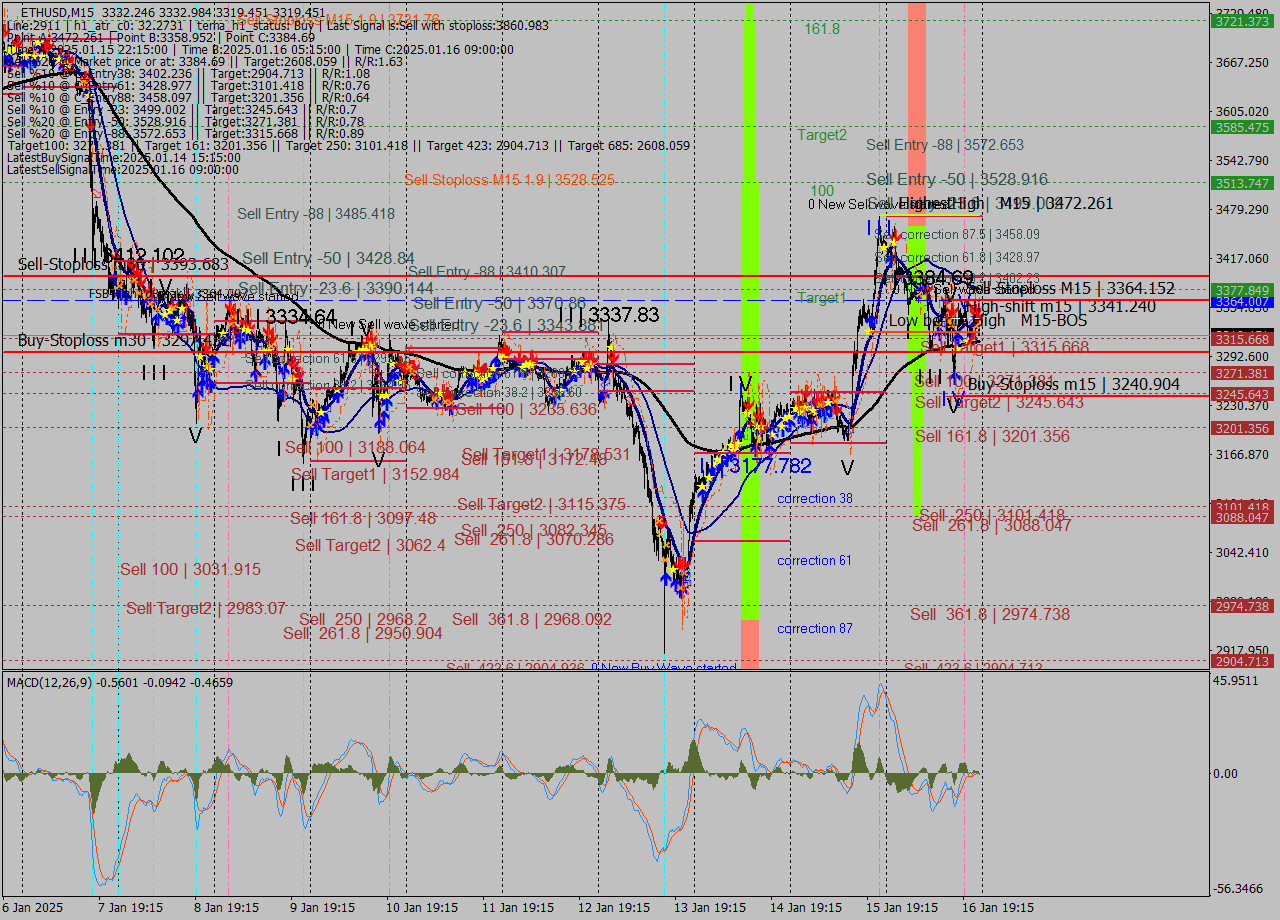The image size is (1280, 920).
Task: Select 'Sell 261.8 | 3088.047' label
Action: pos(992,524)
